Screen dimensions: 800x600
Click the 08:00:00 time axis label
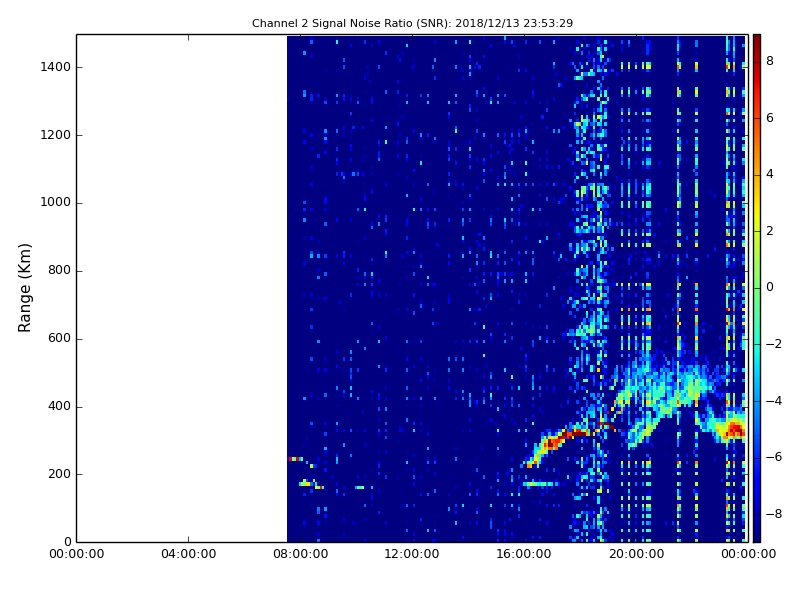(301, 554)
